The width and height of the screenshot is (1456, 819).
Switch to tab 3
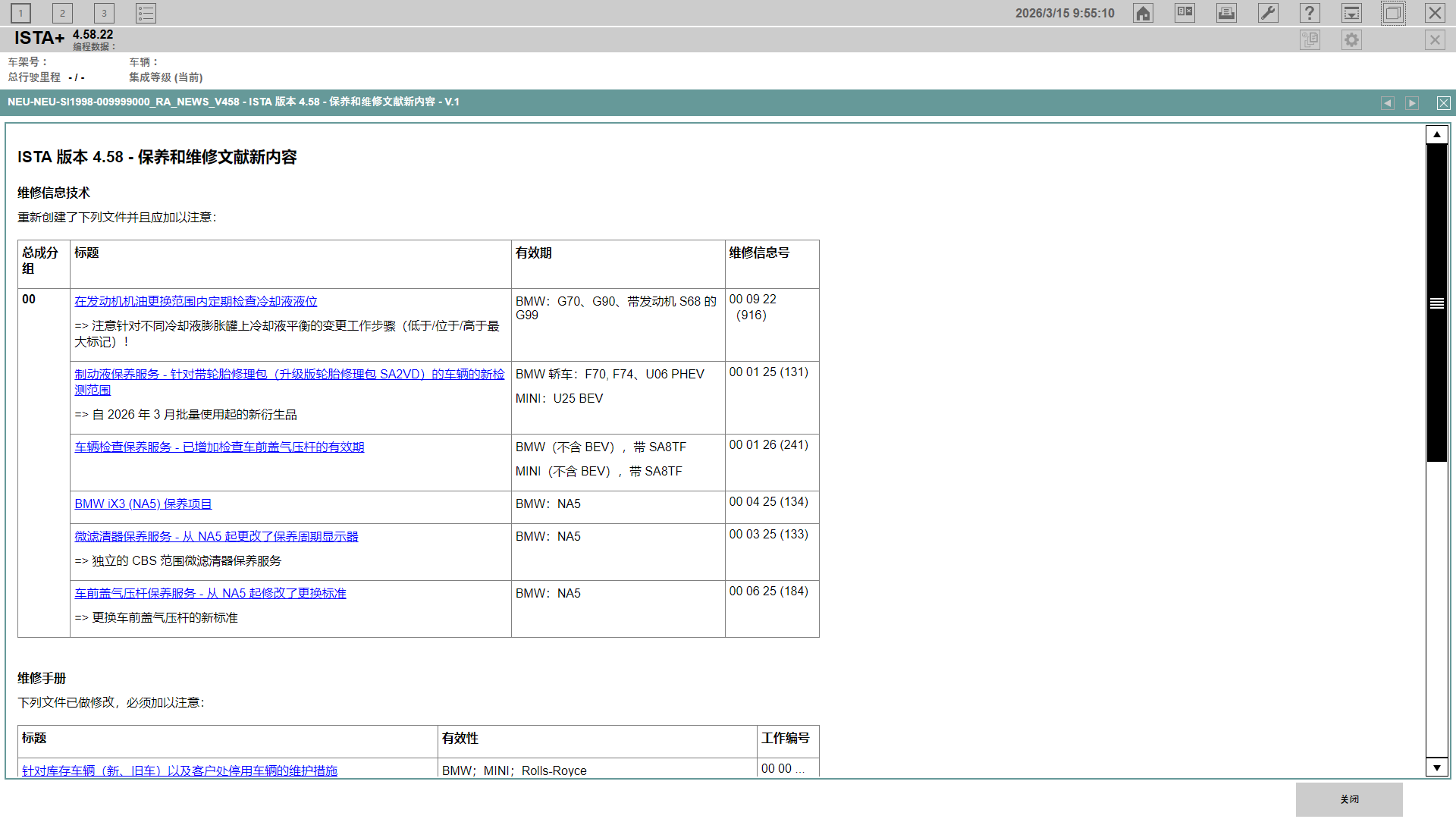pyautogui.click(x=104, y=13)
